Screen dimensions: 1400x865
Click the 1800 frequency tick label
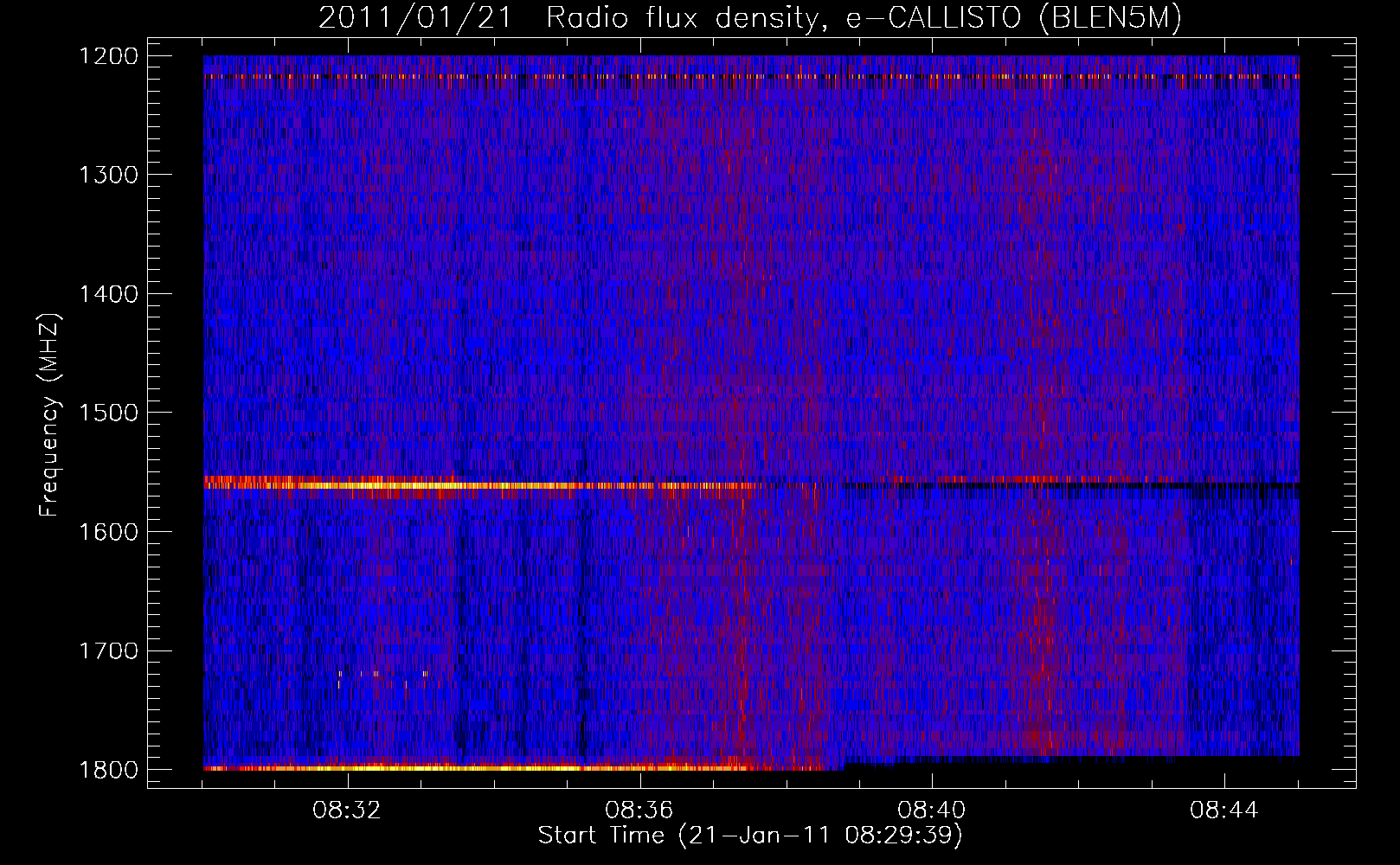[109, 770]
